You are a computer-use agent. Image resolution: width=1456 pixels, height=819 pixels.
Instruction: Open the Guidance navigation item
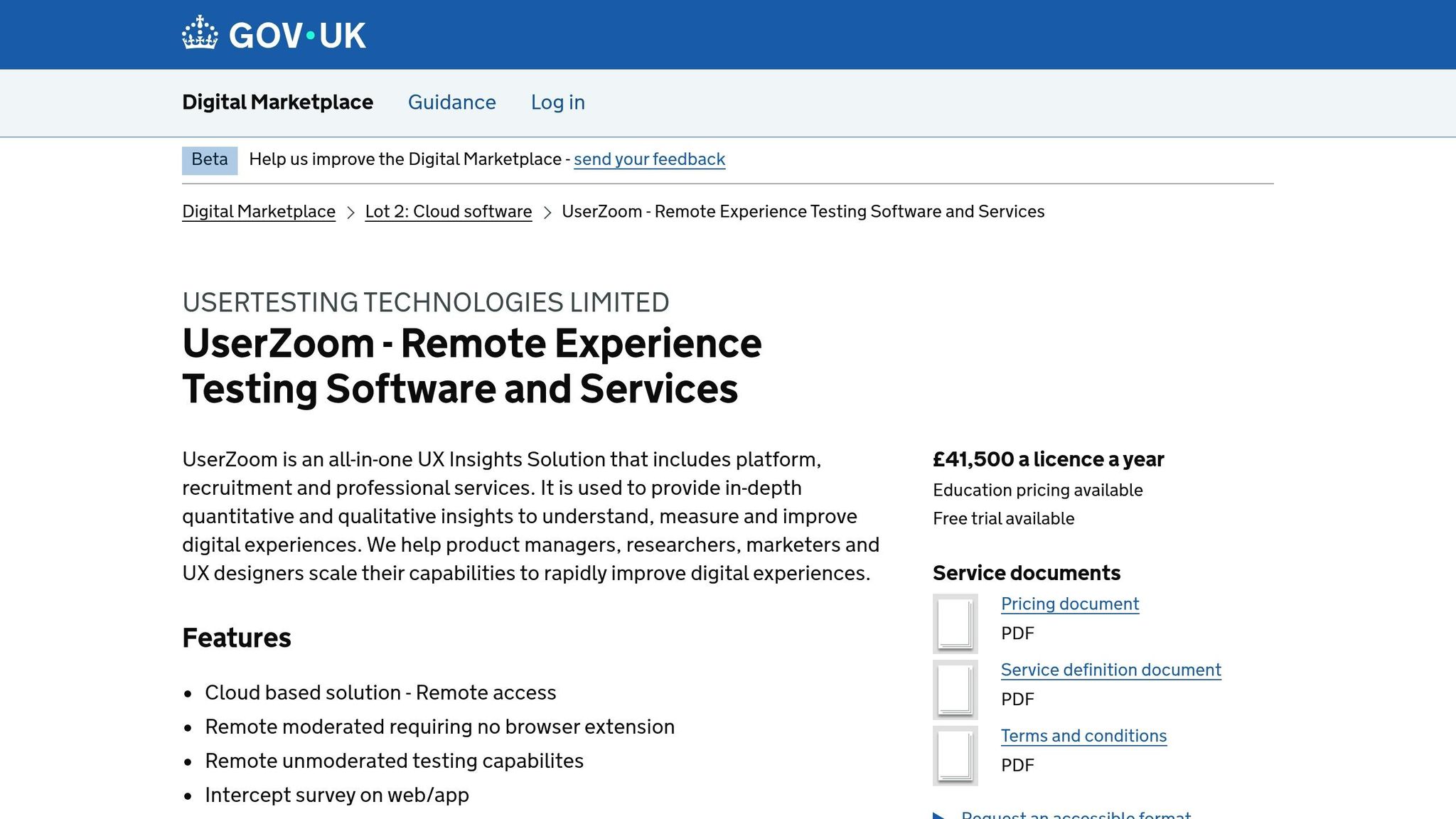click(x=451, y=102)
